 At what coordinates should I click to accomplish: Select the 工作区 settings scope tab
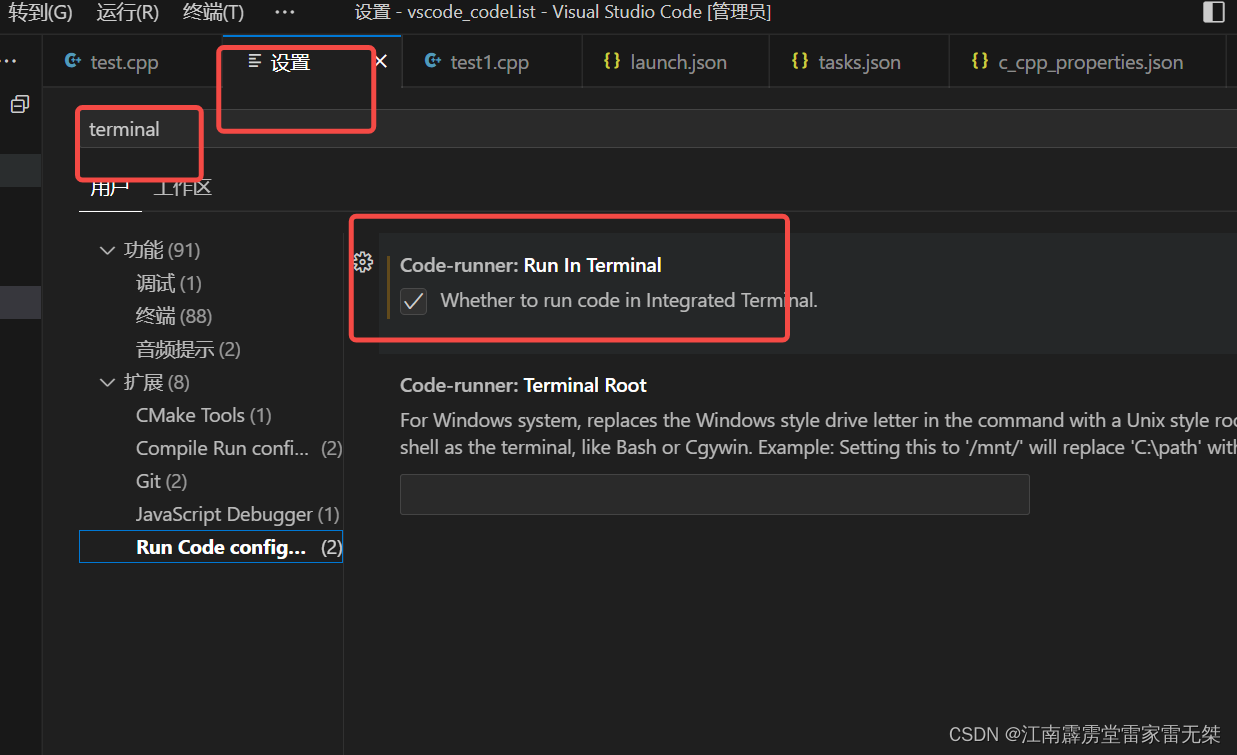182,188
